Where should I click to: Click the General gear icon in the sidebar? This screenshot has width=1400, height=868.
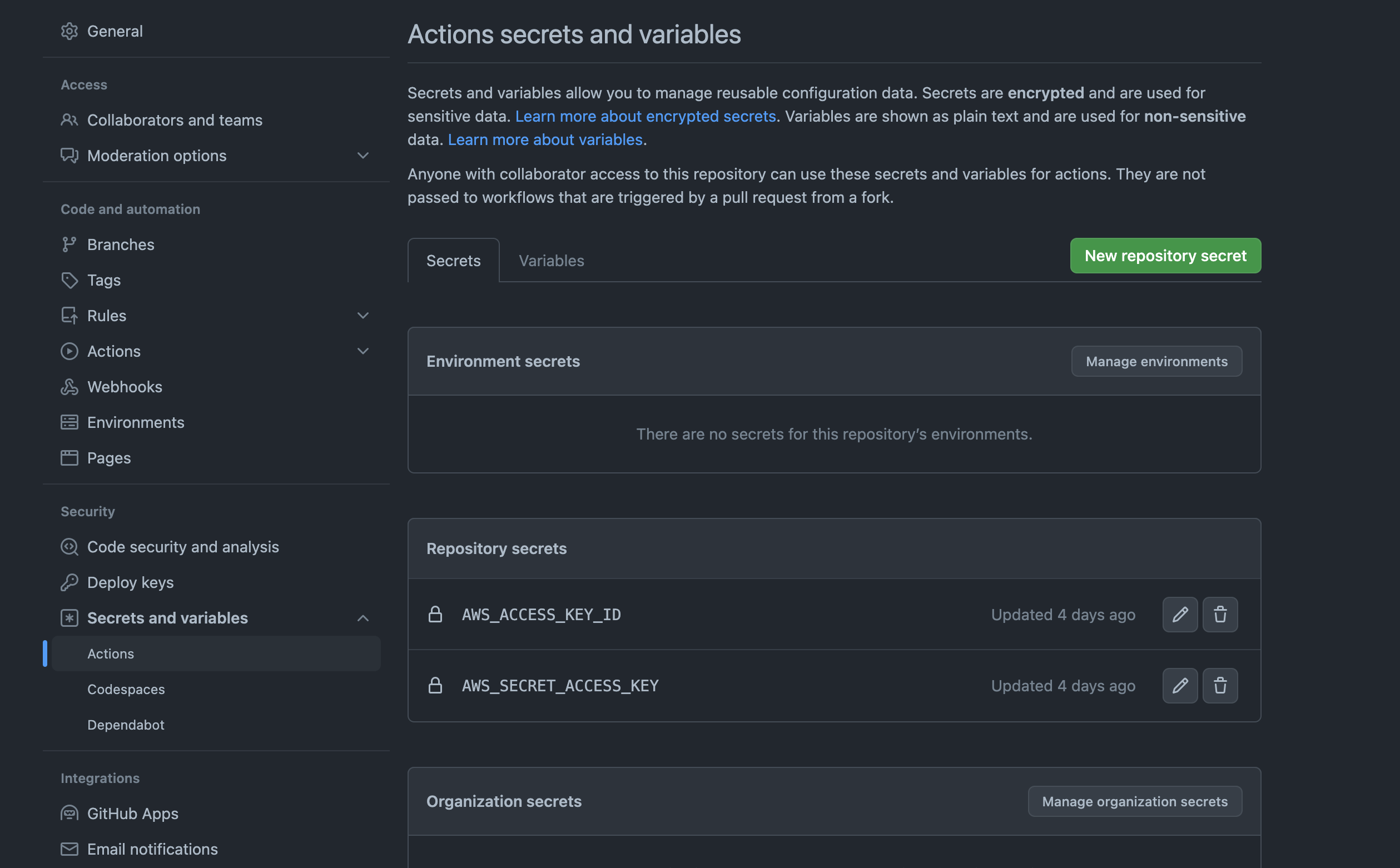(69, 31)
